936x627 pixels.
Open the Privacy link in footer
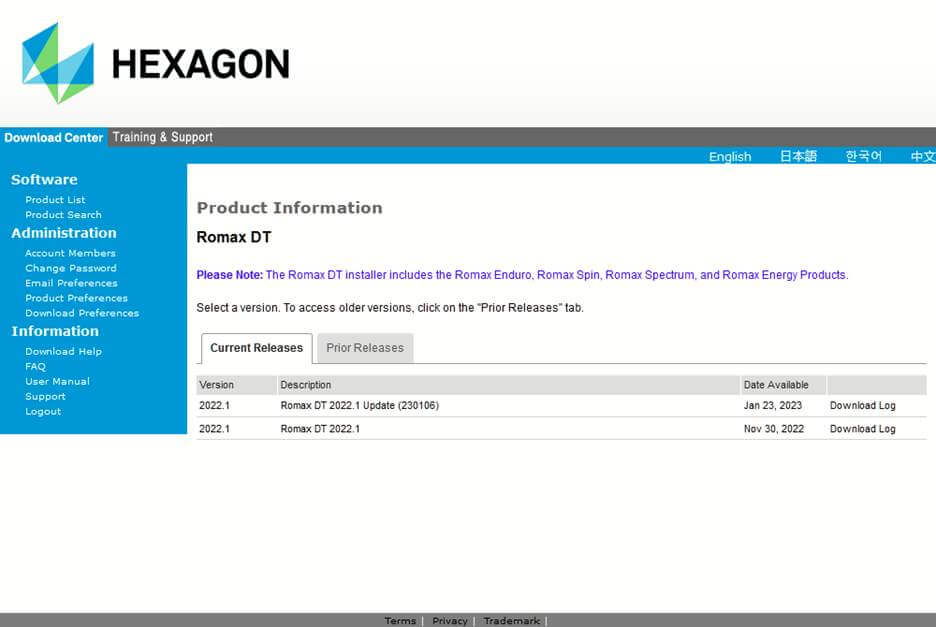tap(449, 621)
